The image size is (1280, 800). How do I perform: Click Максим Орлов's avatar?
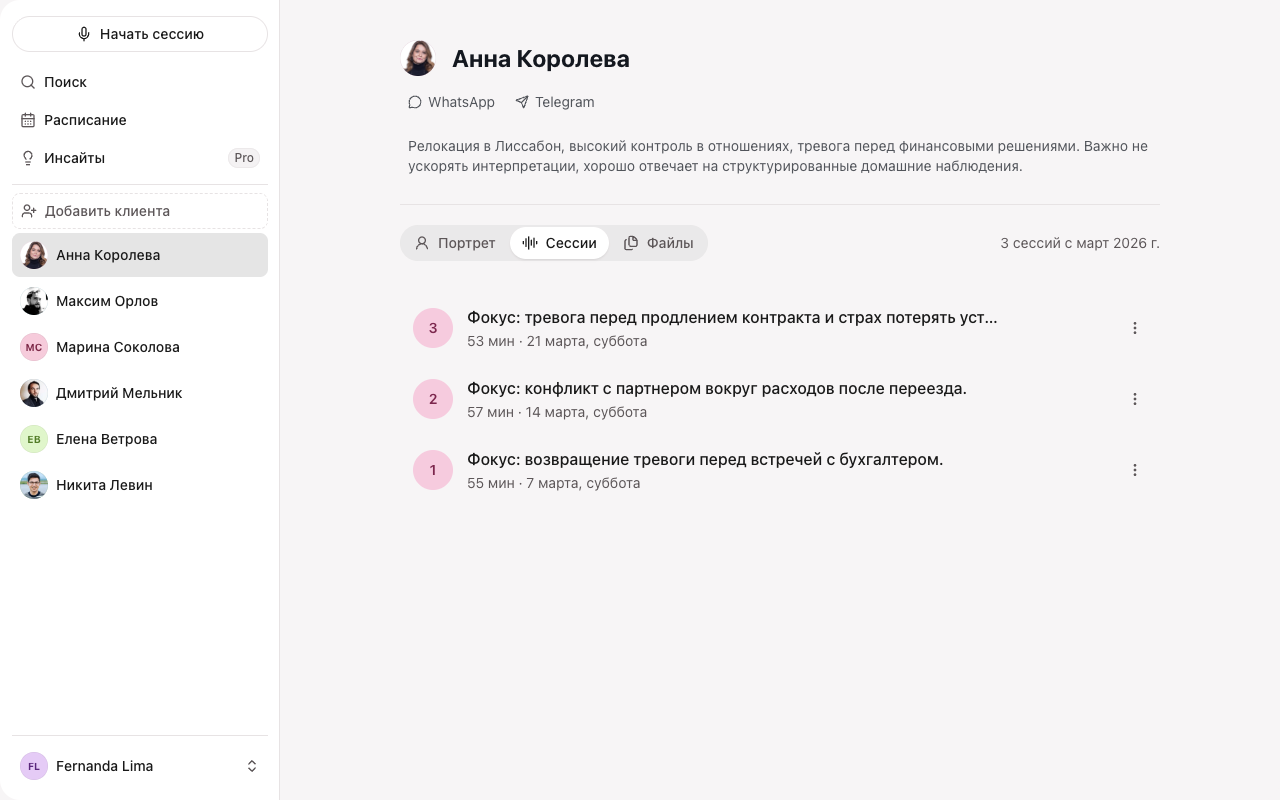(34, 301)
